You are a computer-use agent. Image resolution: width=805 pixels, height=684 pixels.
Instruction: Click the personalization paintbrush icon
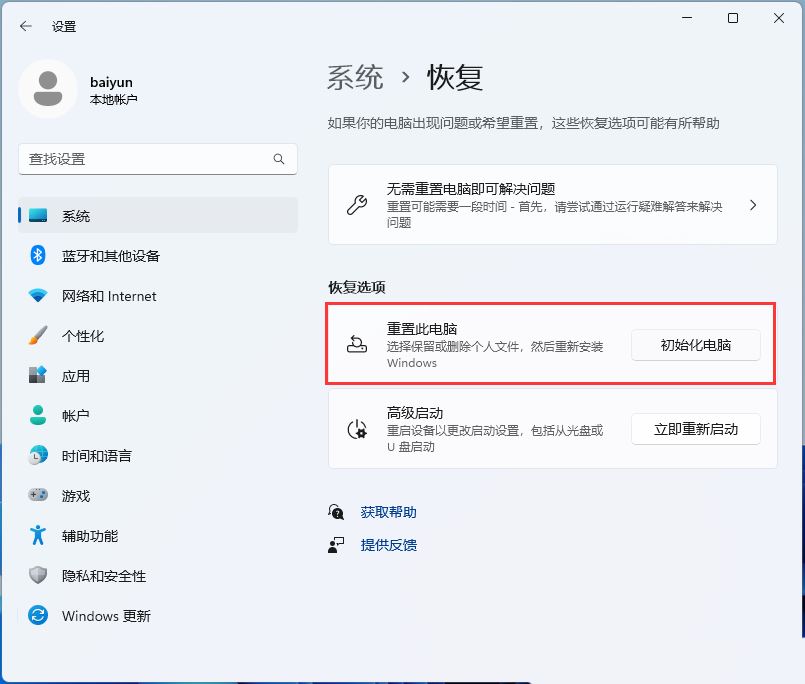38,335
